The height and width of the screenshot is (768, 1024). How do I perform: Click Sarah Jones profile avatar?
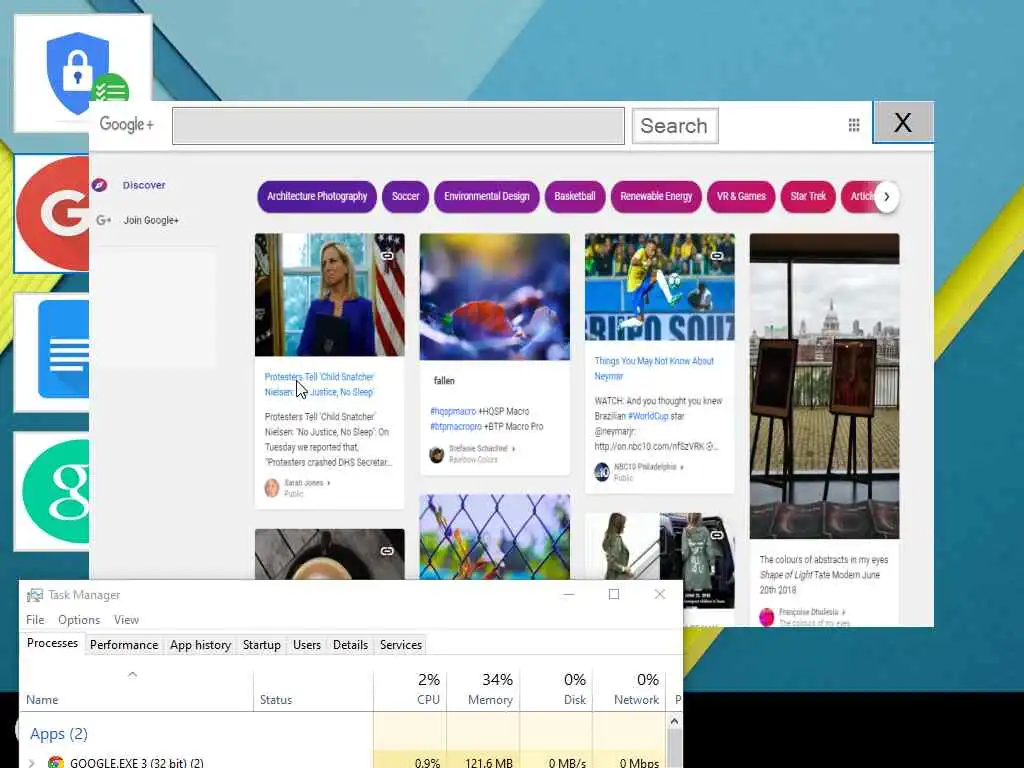point(272,488)
